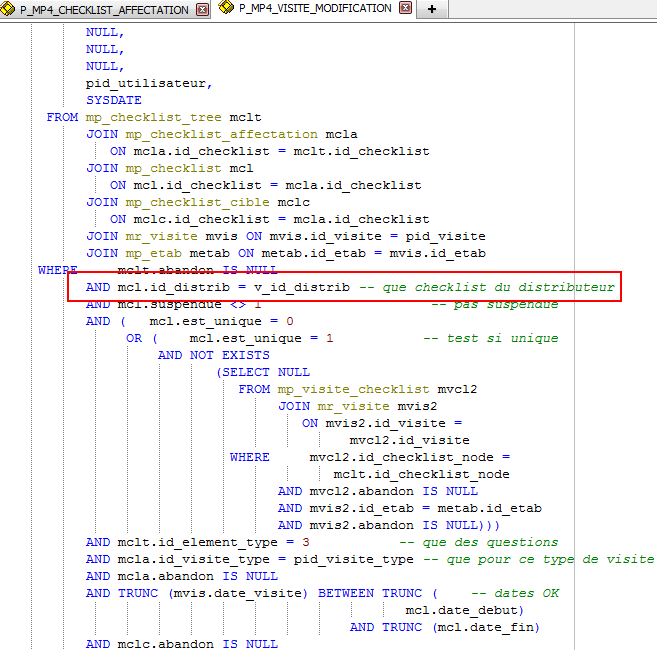Select the P_MP4_VISITE_MODIFICATION tab
The height and width of the screenshot is (650, 657).
coord(315,8)
